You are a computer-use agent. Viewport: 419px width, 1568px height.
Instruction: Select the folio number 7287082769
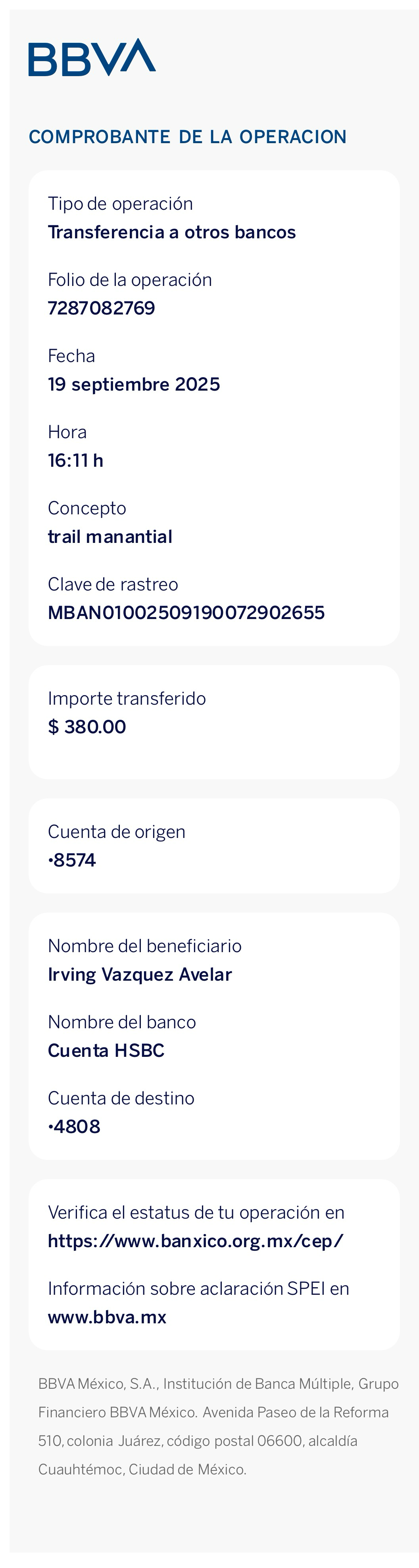coord(102,308)
